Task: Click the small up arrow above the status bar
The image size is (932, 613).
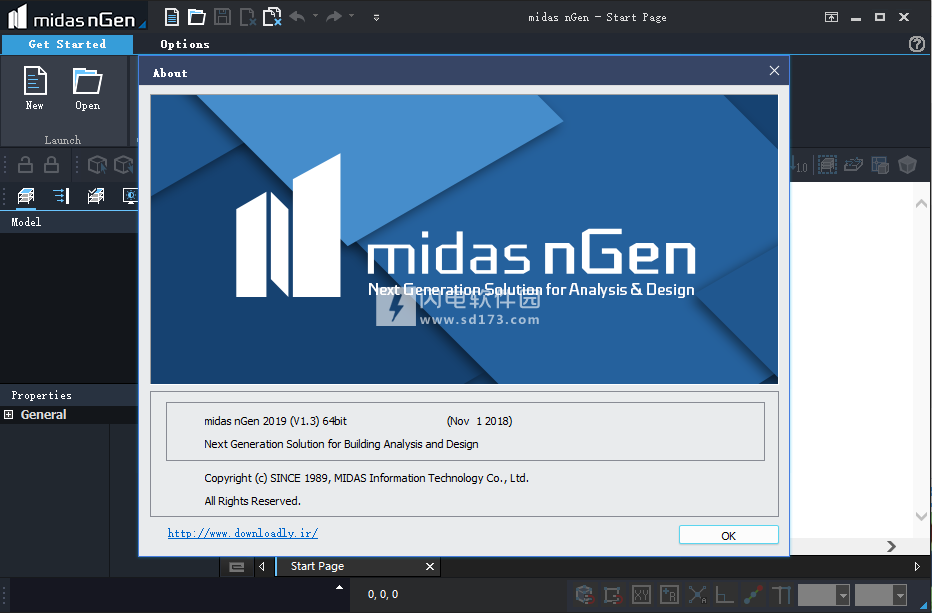Action: [x=339, y=587]
